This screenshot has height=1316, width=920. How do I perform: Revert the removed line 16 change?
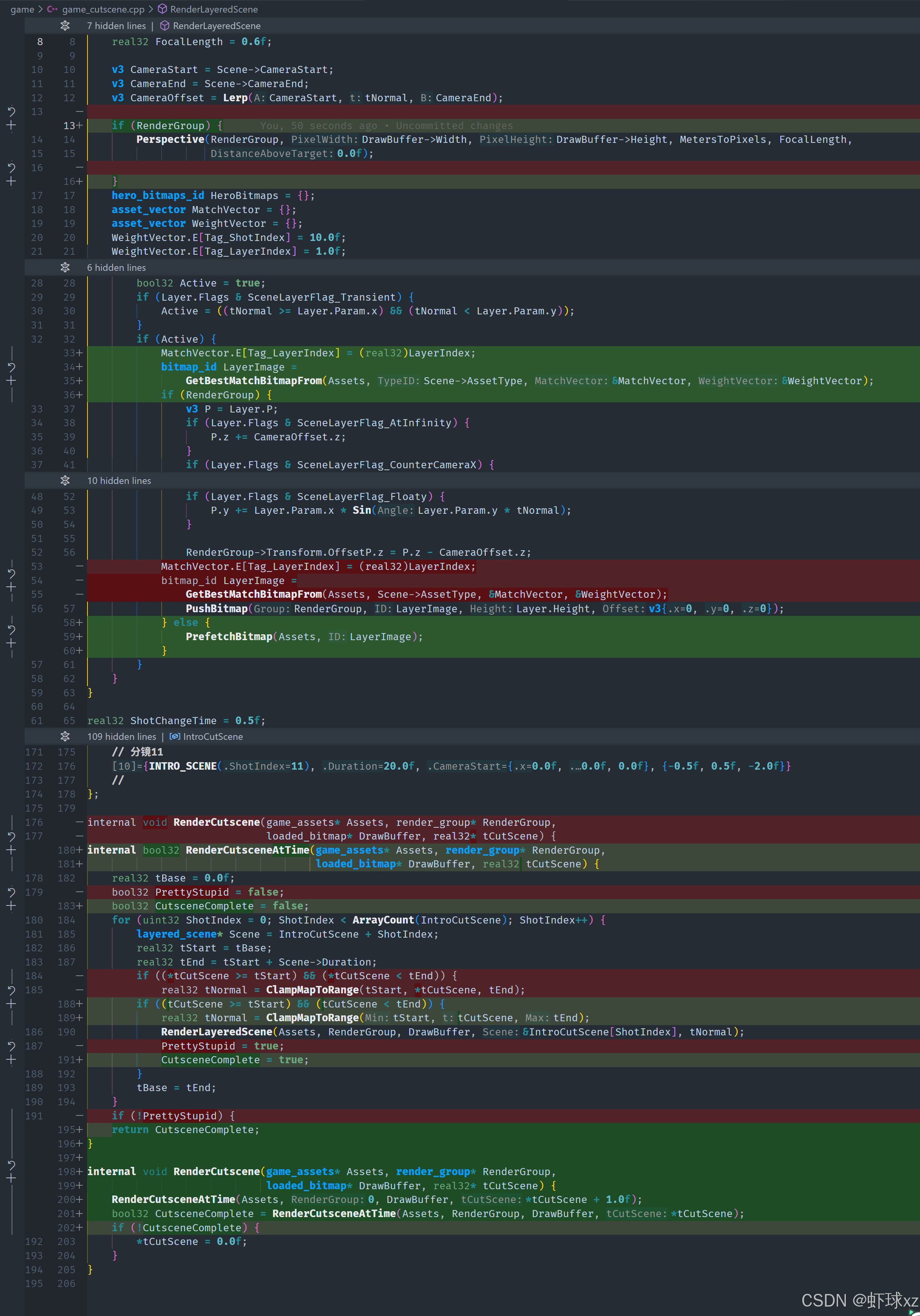(11, 167)
